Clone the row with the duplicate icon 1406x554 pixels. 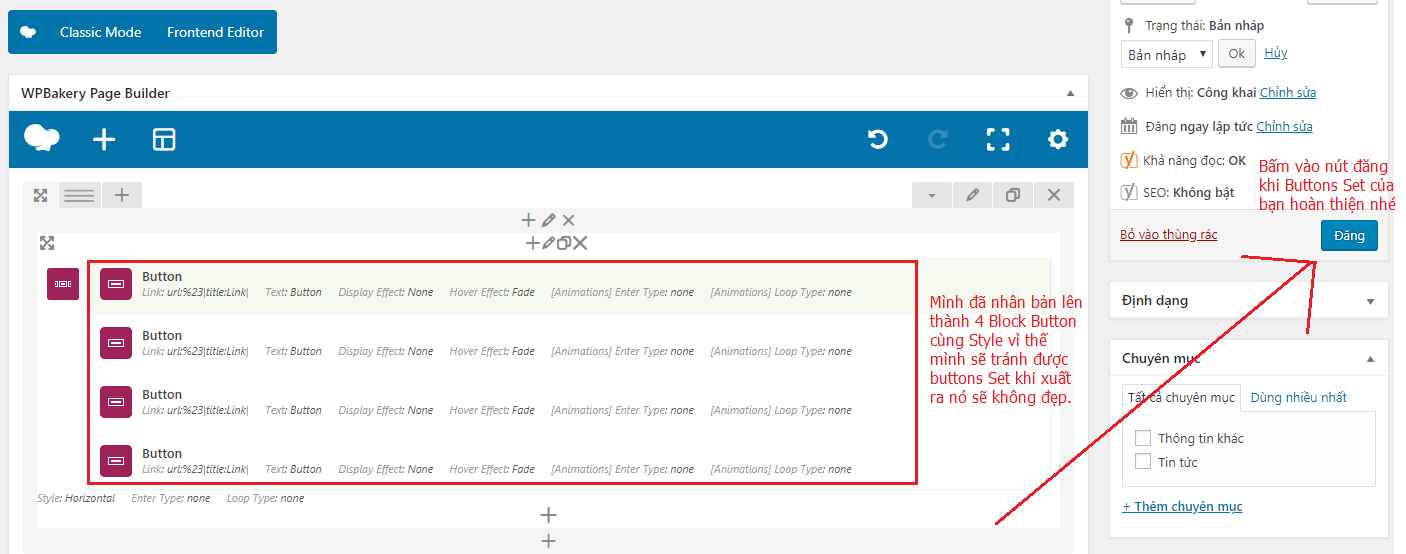coord(1013,195)
